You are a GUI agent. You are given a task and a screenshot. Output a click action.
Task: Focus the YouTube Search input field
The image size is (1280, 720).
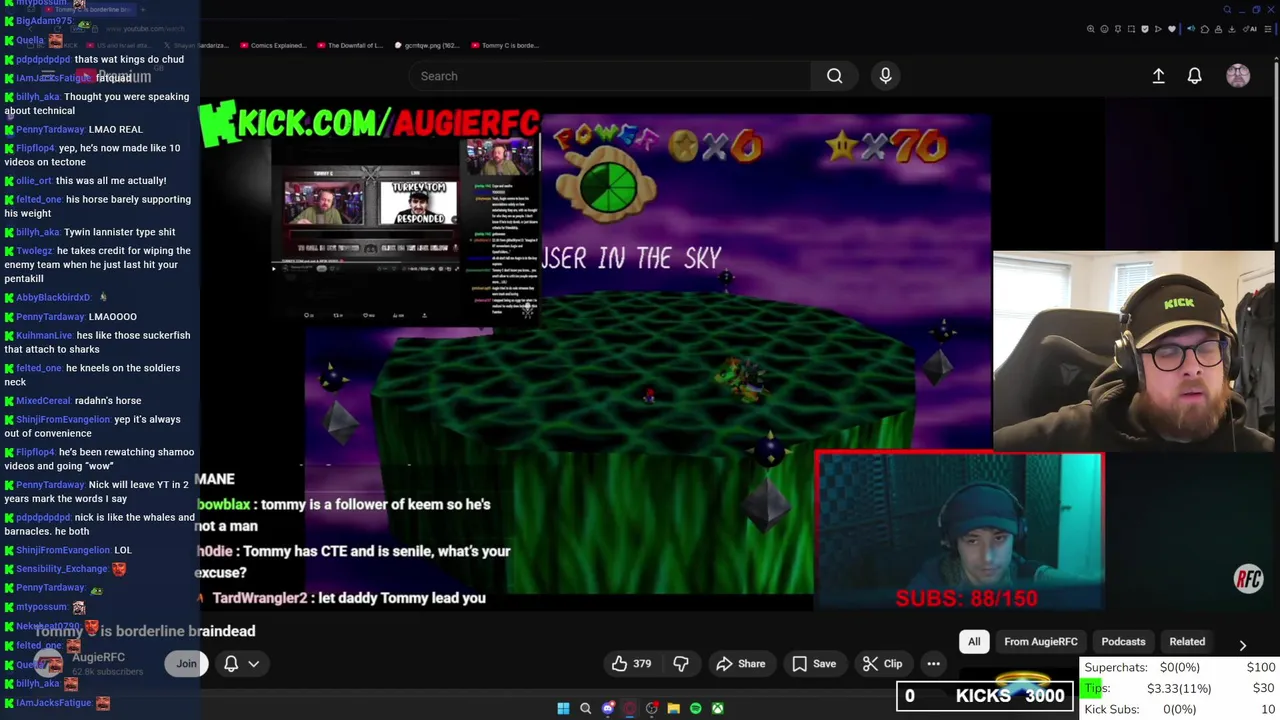(x=610, y=76)
